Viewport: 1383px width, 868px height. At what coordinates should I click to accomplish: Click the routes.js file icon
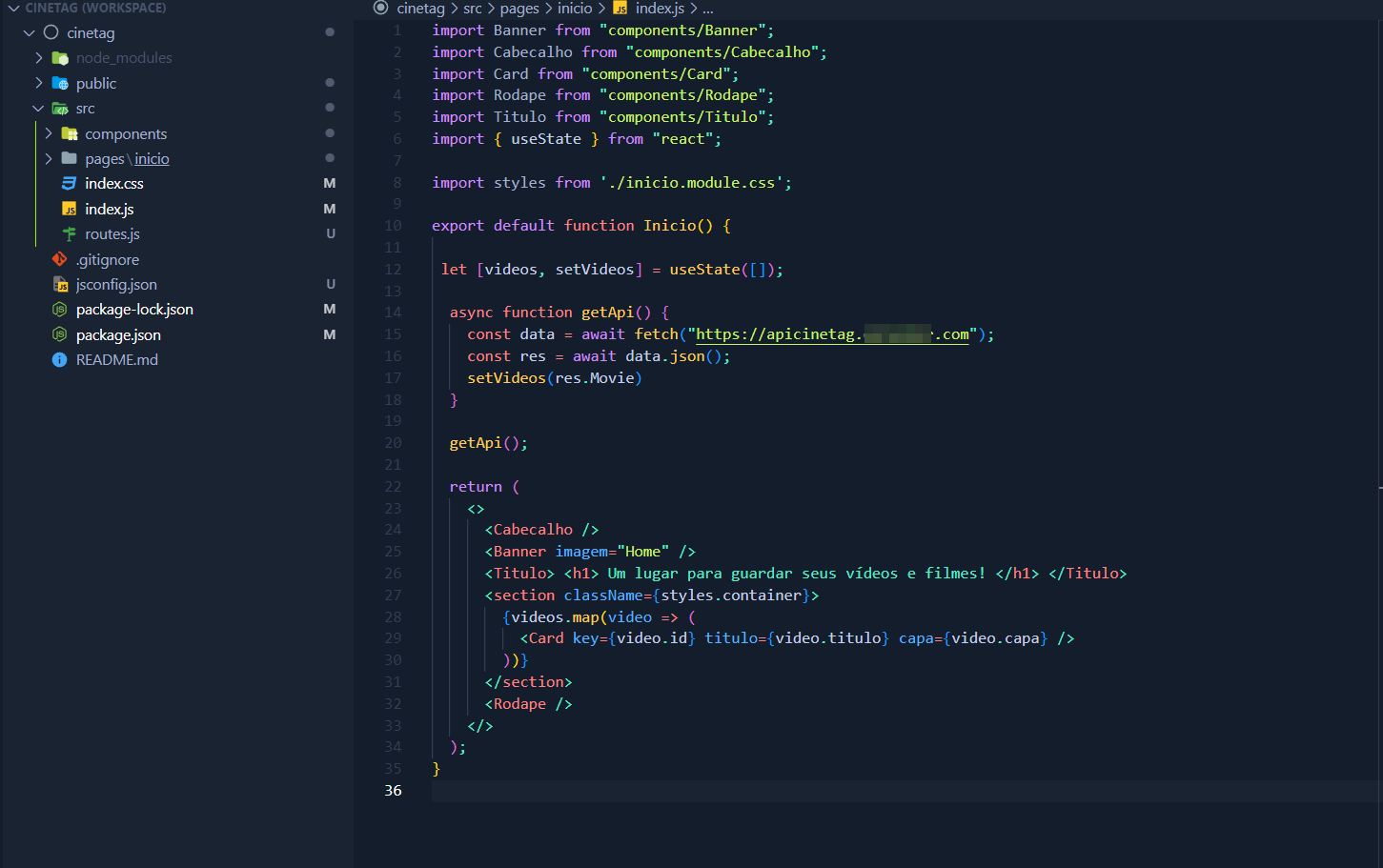69,233
